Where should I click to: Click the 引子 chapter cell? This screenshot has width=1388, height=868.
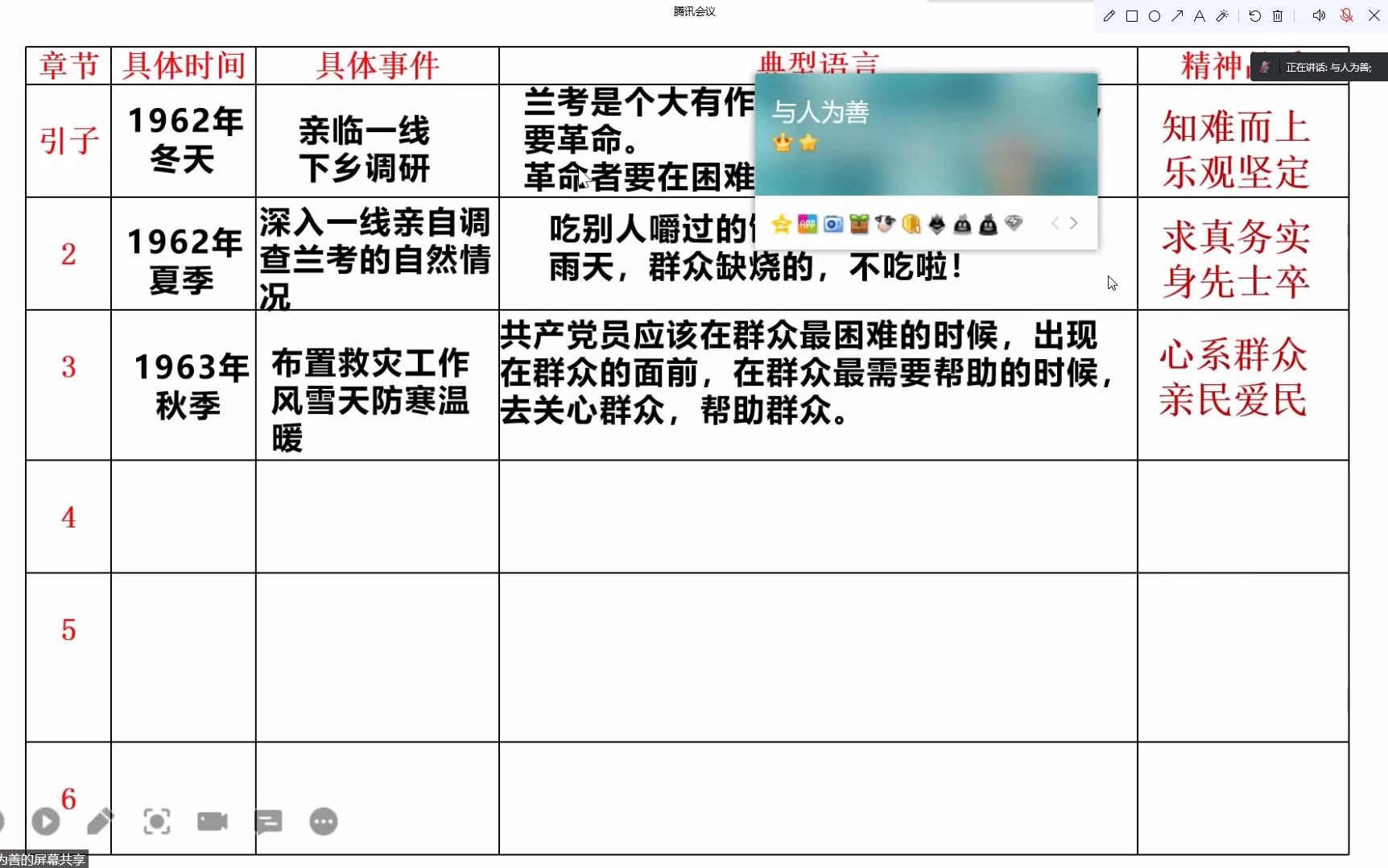[68, 141]
